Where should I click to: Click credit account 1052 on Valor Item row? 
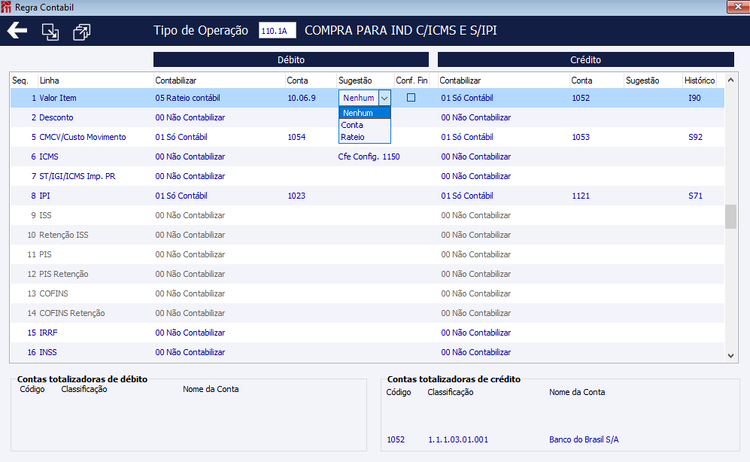581,98
